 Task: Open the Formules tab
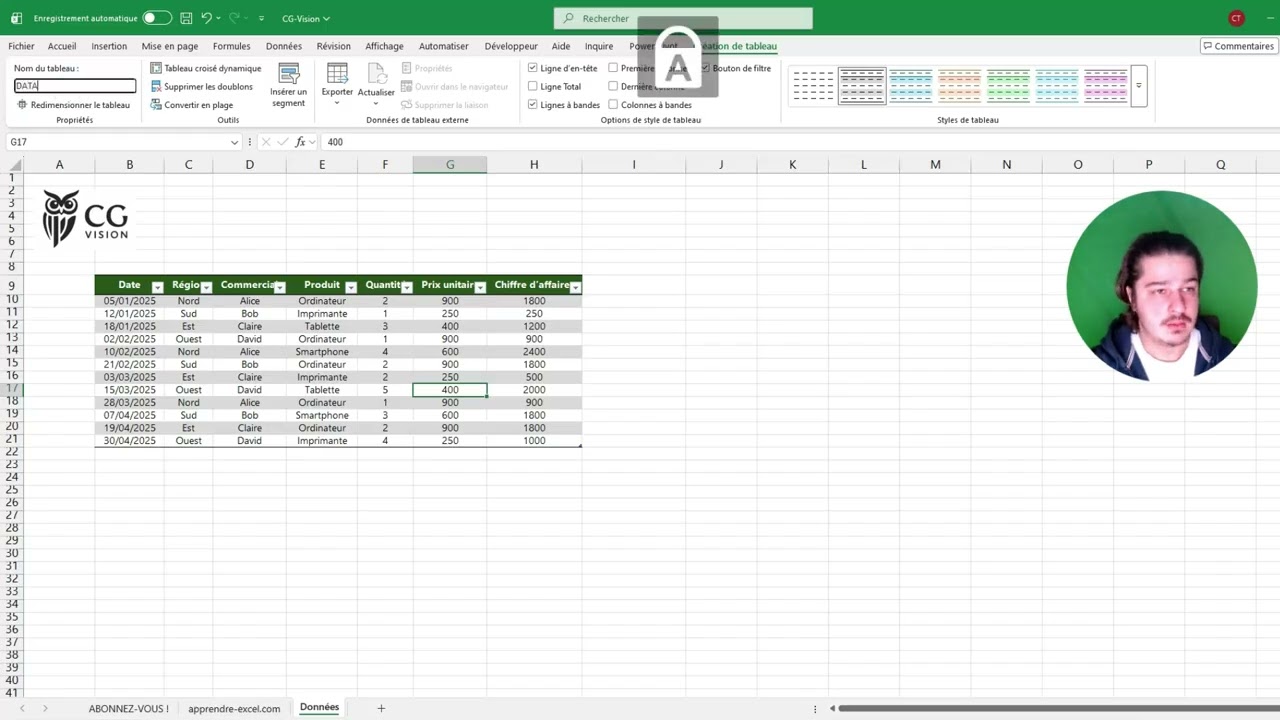232,46
